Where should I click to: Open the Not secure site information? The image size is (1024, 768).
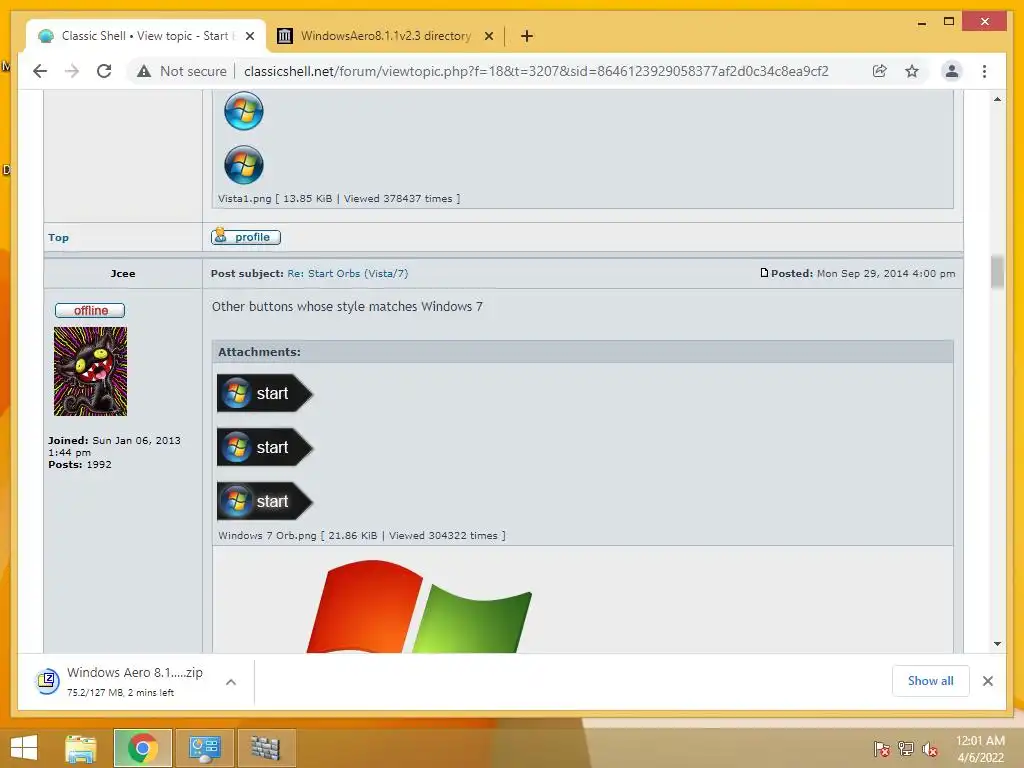[x=182, y=71]
